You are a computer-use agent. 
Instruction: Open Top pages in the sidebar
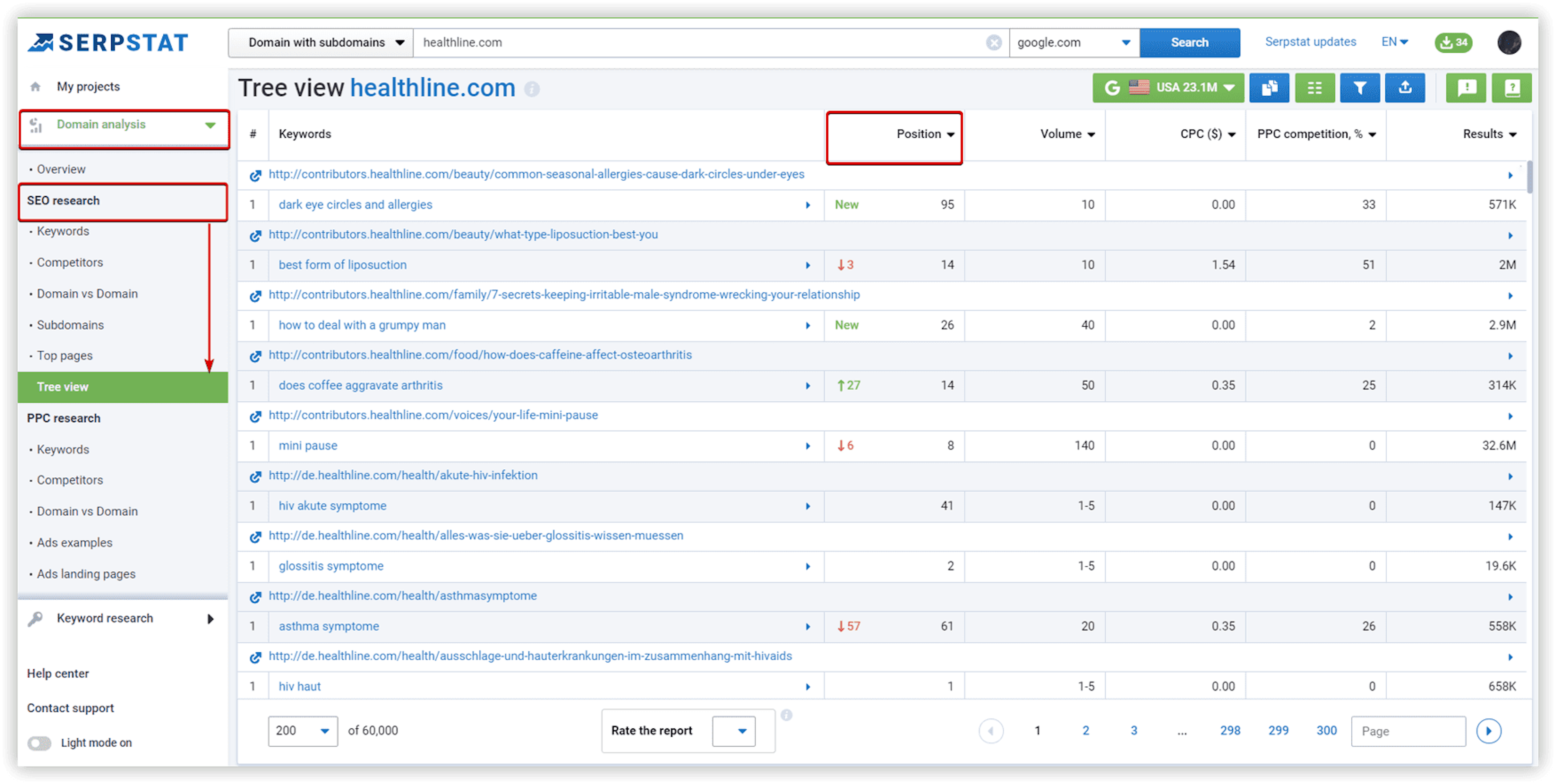(x=65, y=356)
